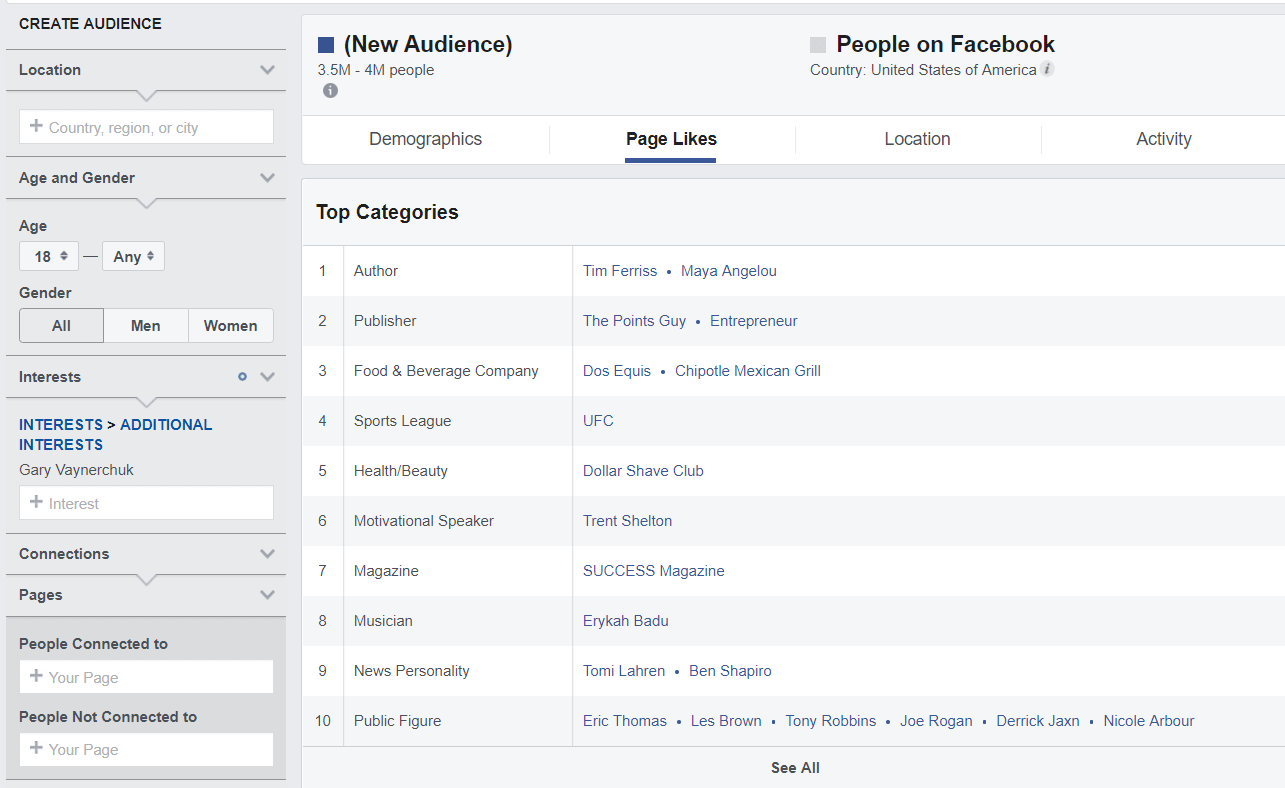This screenshot has width=1285, height=788.
Task: Select the Men gender filter
Action: (x=145, y=325)
